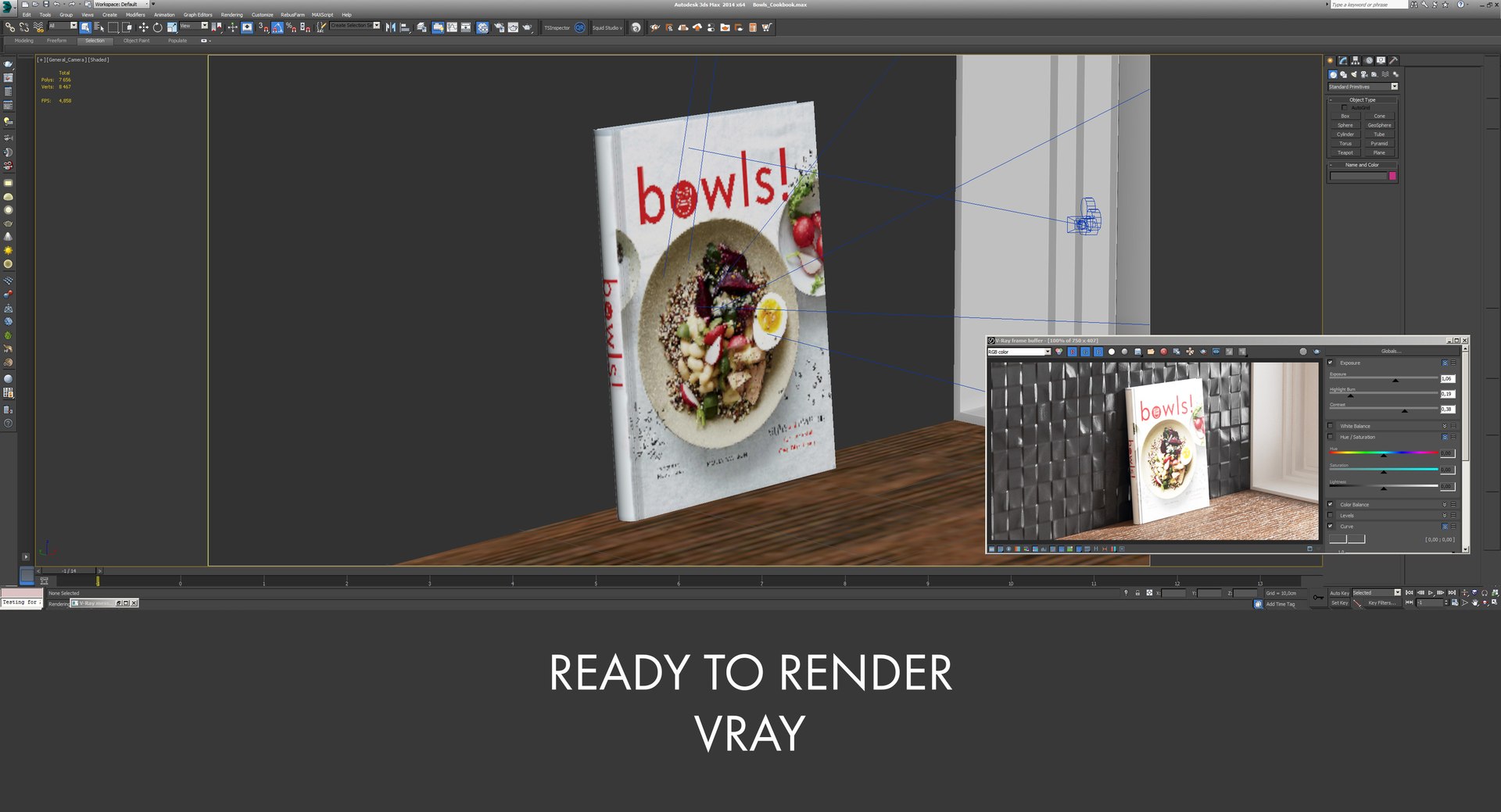Toggle the blue channel in V-Ray frame buffer
Screen dimensions: 1501x812
pos(1098,352)
